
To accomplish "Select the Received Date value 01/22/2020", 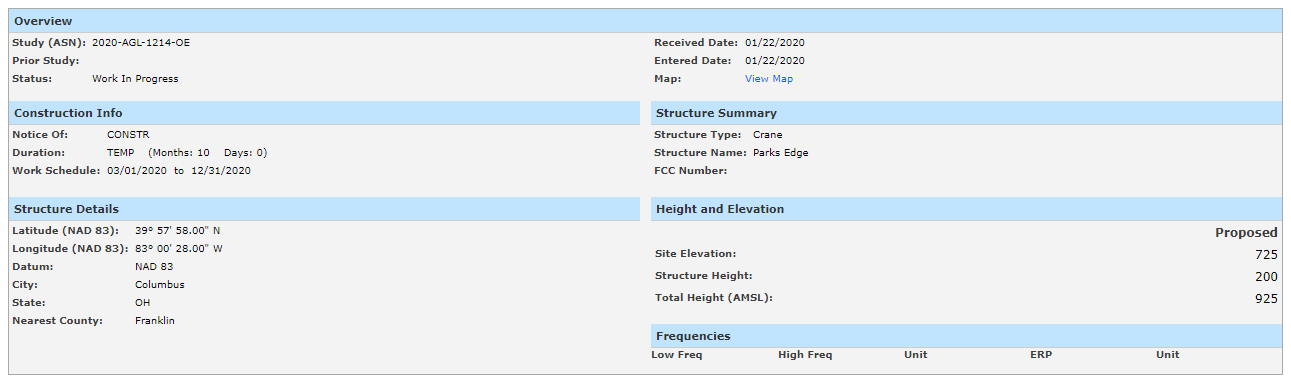I will coord(775,43).
